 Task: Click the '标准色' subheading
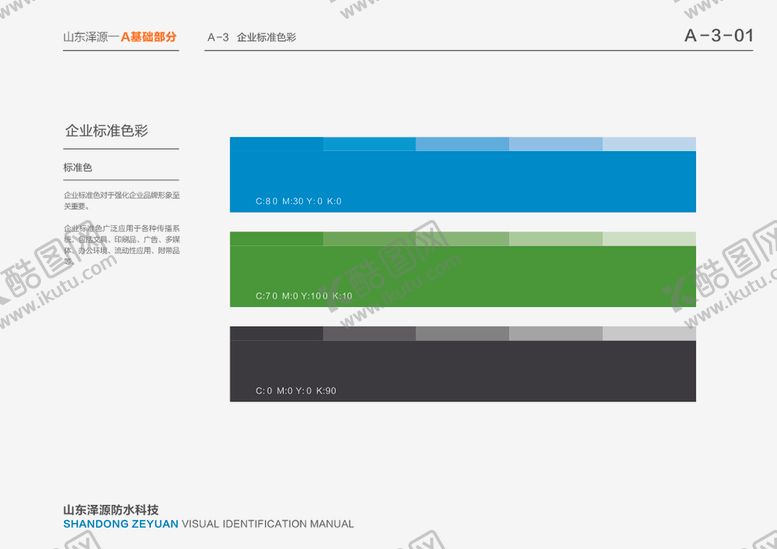(78, 167)
